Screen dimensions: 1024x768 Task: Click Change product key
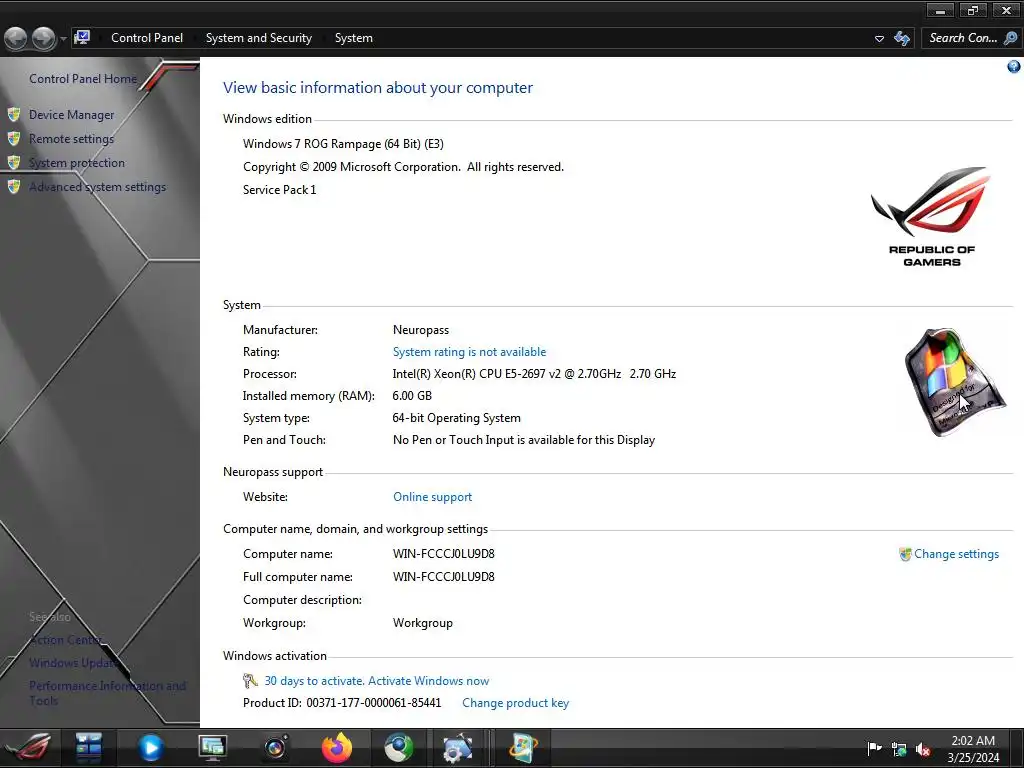pos(516,703)
